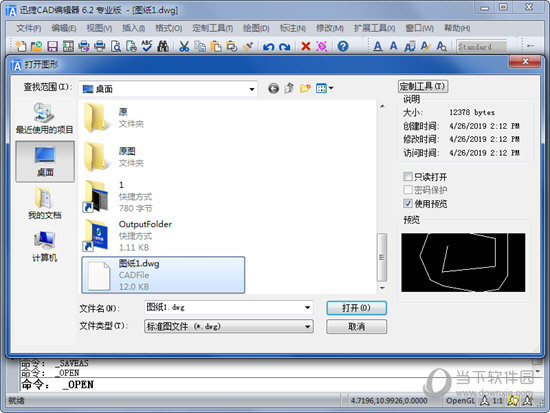Click the file list scroll up arrow

coord(382,106)
